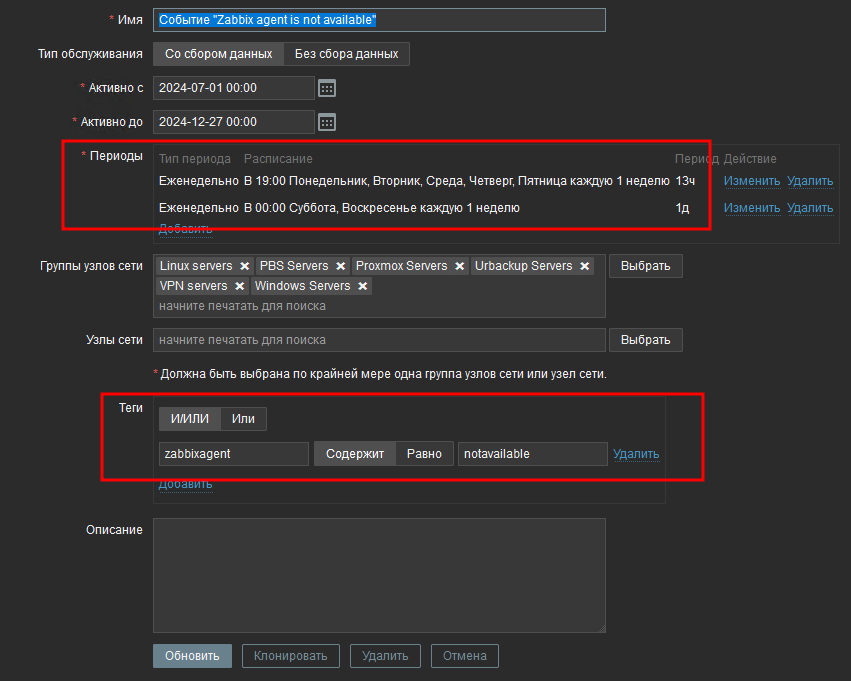The height and width of the screenshot is (681, 851).
Task: Click the Описание text area
Action: tap(379, 575)
